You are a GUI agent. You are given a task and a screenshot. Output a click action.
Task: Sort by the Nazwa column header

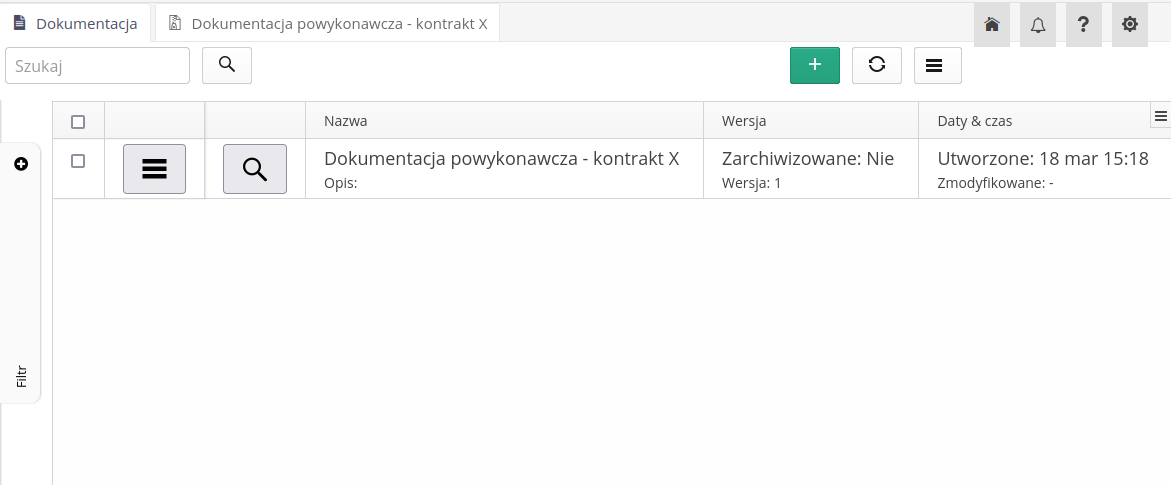(x=346, y=121)
